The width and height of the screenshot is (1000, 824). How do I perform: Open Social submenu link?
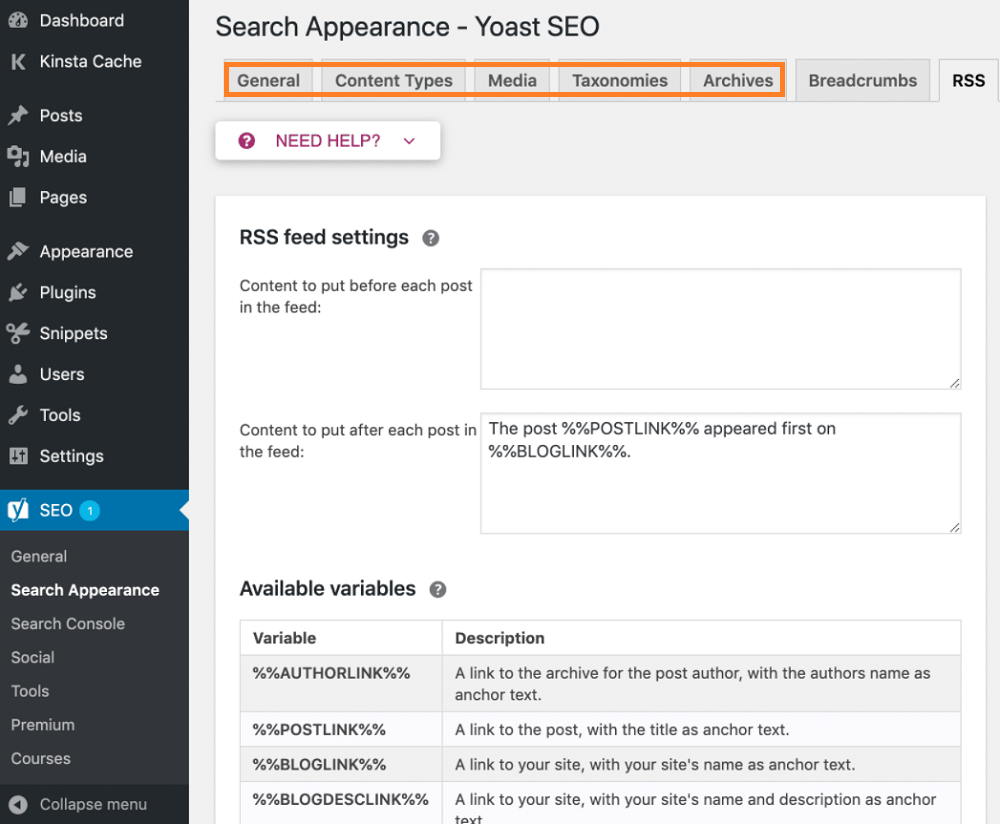click(x=33, y=658)
